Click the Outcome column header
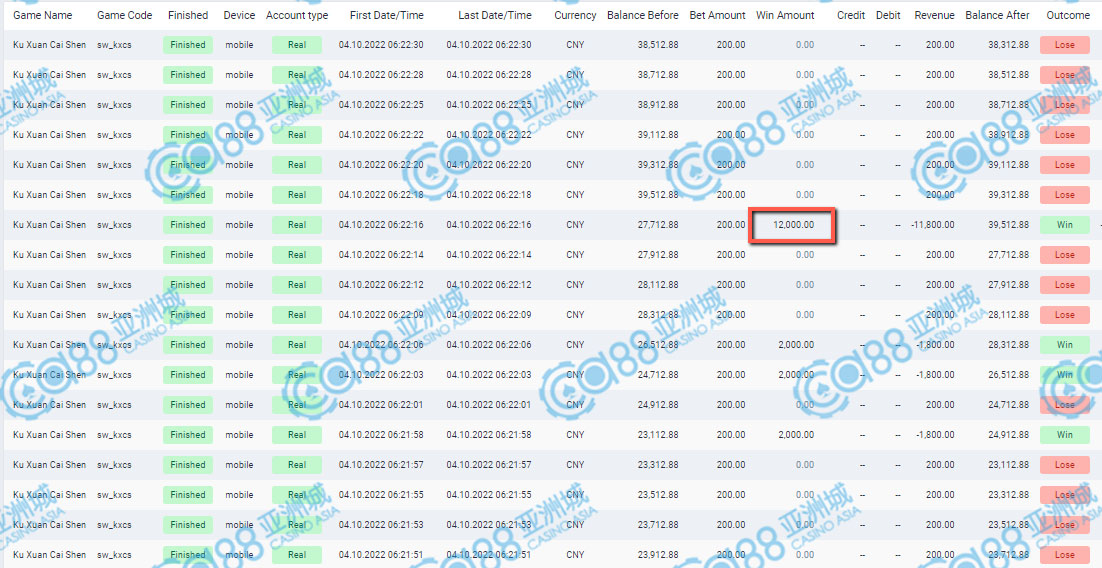Image resolution: width=1102 pixels, height=568 pixels. click(1068, 15)
